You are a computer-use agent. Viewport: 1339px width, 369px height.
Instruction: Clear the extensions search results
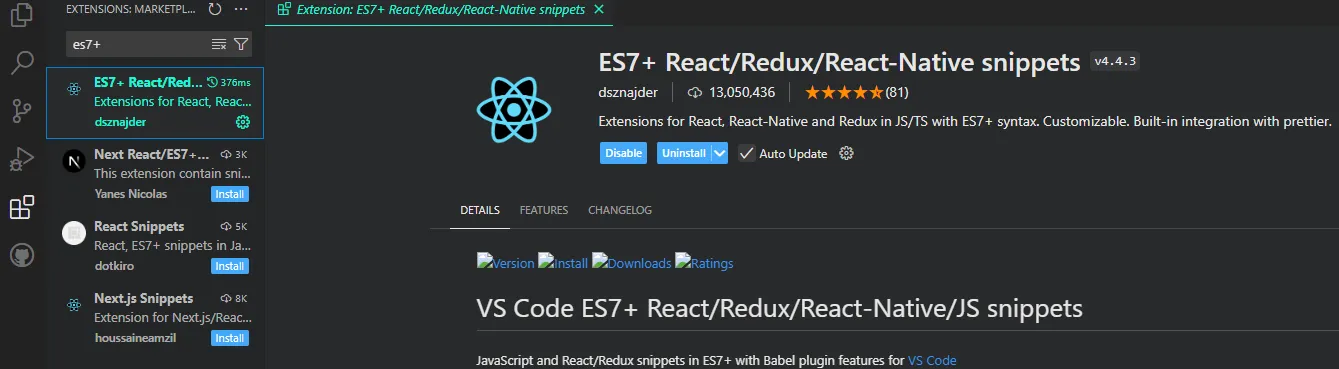click(219, 44)
